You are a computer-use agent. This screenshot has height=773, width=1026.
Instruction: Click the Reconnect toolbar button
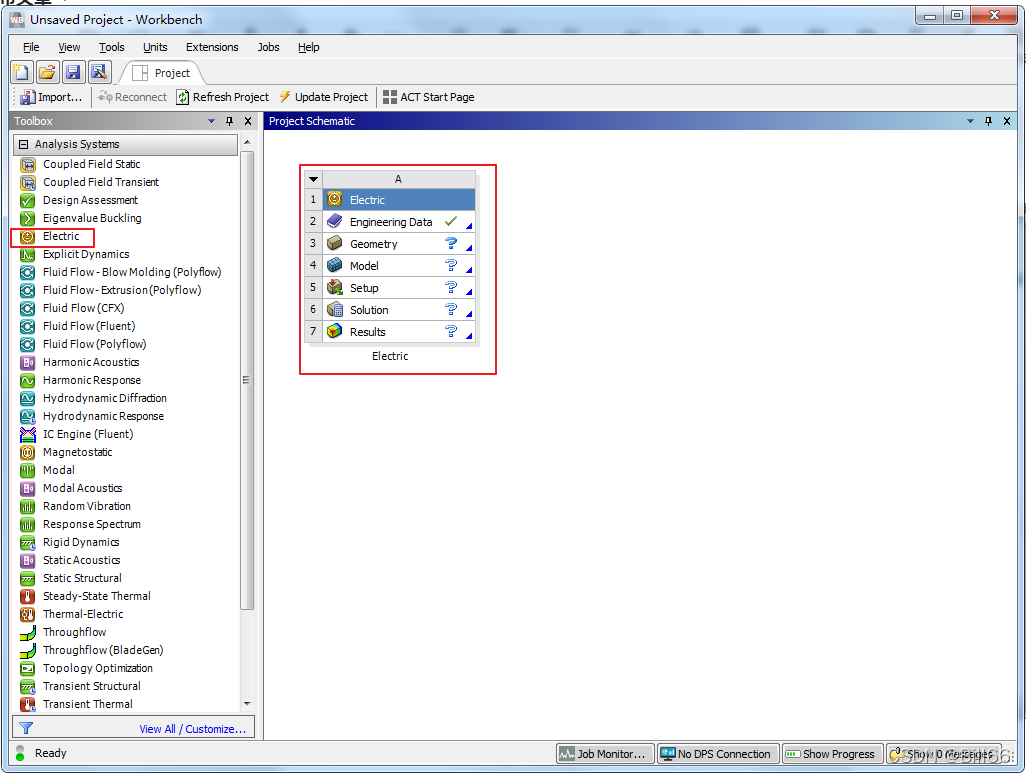point(132,97)
